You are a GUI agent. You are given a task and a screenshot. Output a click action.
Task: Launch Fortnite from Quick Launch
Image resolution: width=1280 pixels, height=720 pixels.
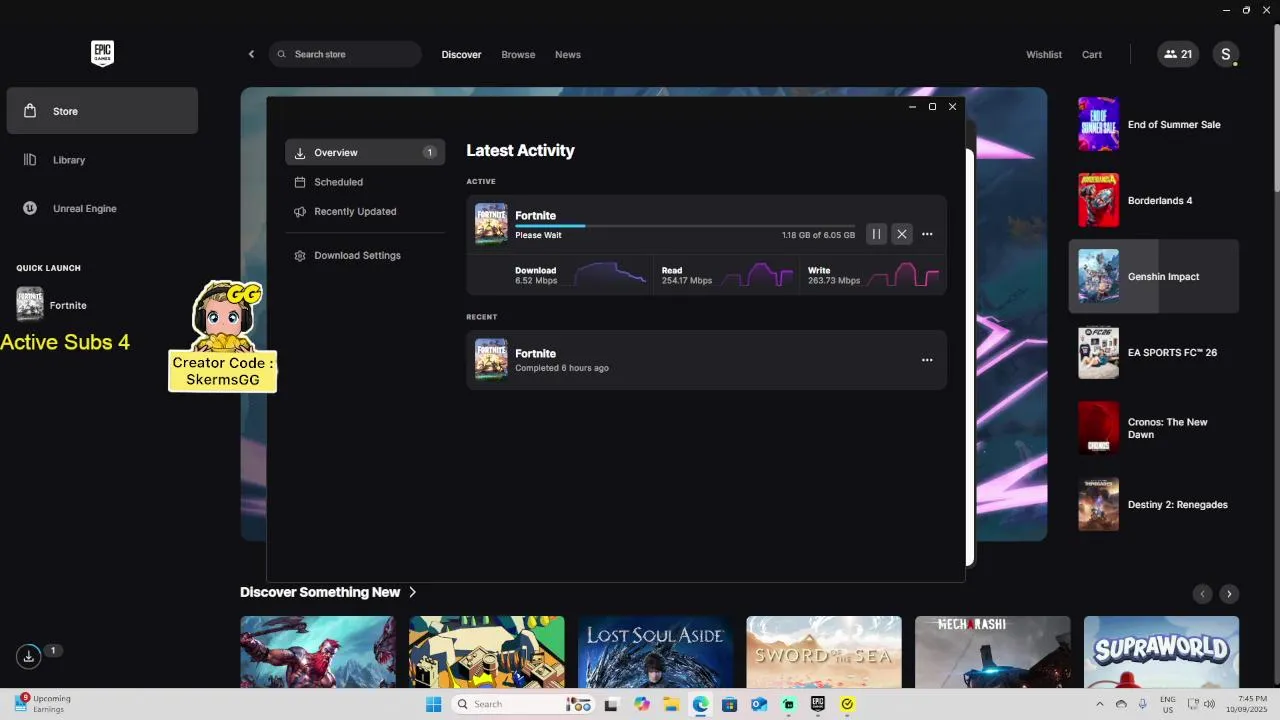52,305
